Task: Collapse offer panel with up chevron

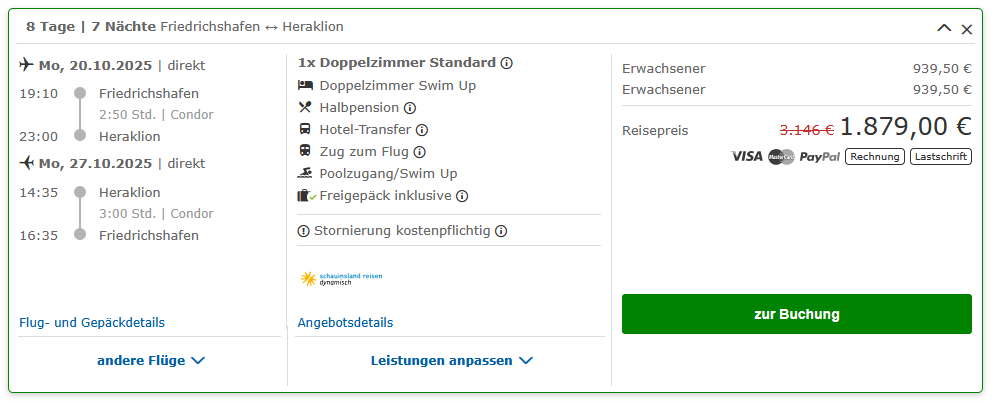Action: click(944, 28)
